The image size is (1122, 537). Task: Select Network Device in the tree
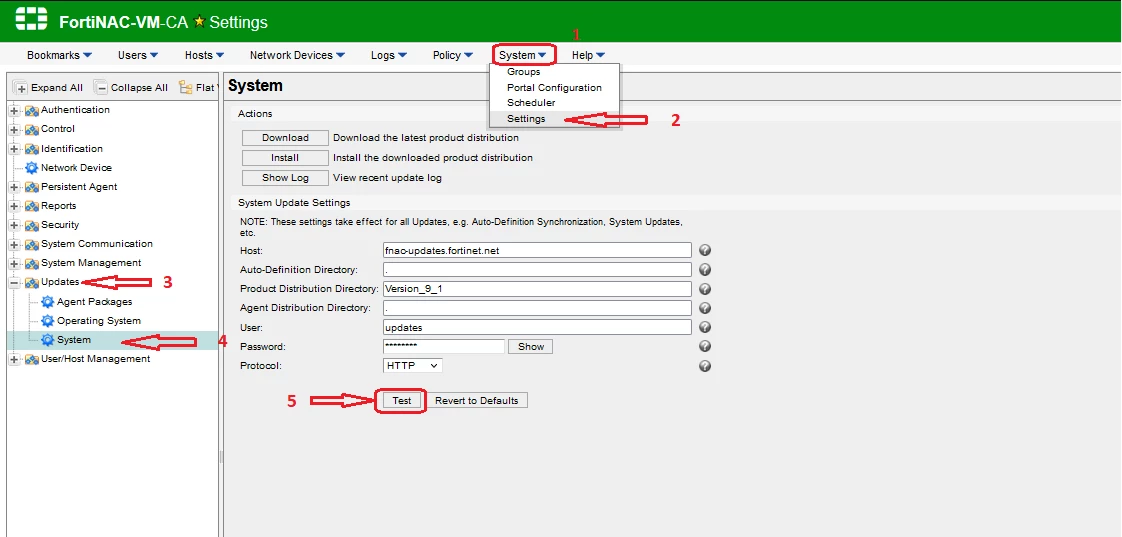(76, 168)
